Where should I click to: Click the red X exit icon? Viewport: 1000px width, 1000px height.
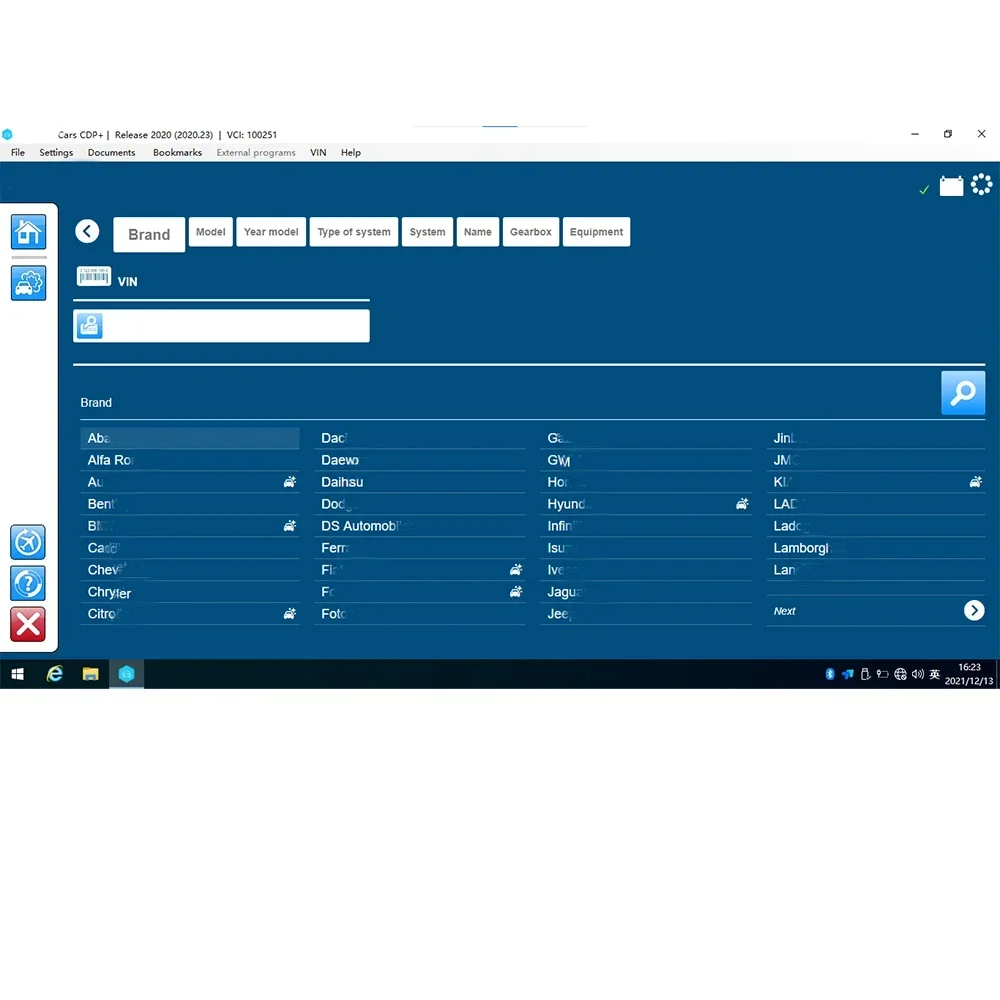pyautogui.click(x=28, y=624)
